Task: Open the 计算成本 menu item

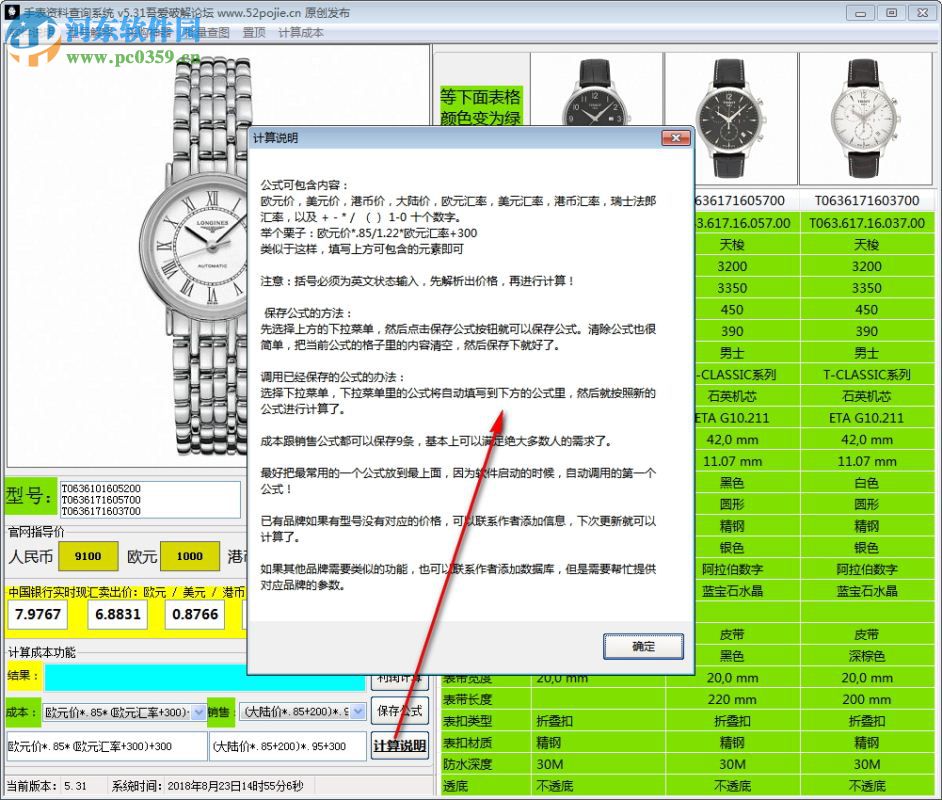Action: (x=300, y=31)
